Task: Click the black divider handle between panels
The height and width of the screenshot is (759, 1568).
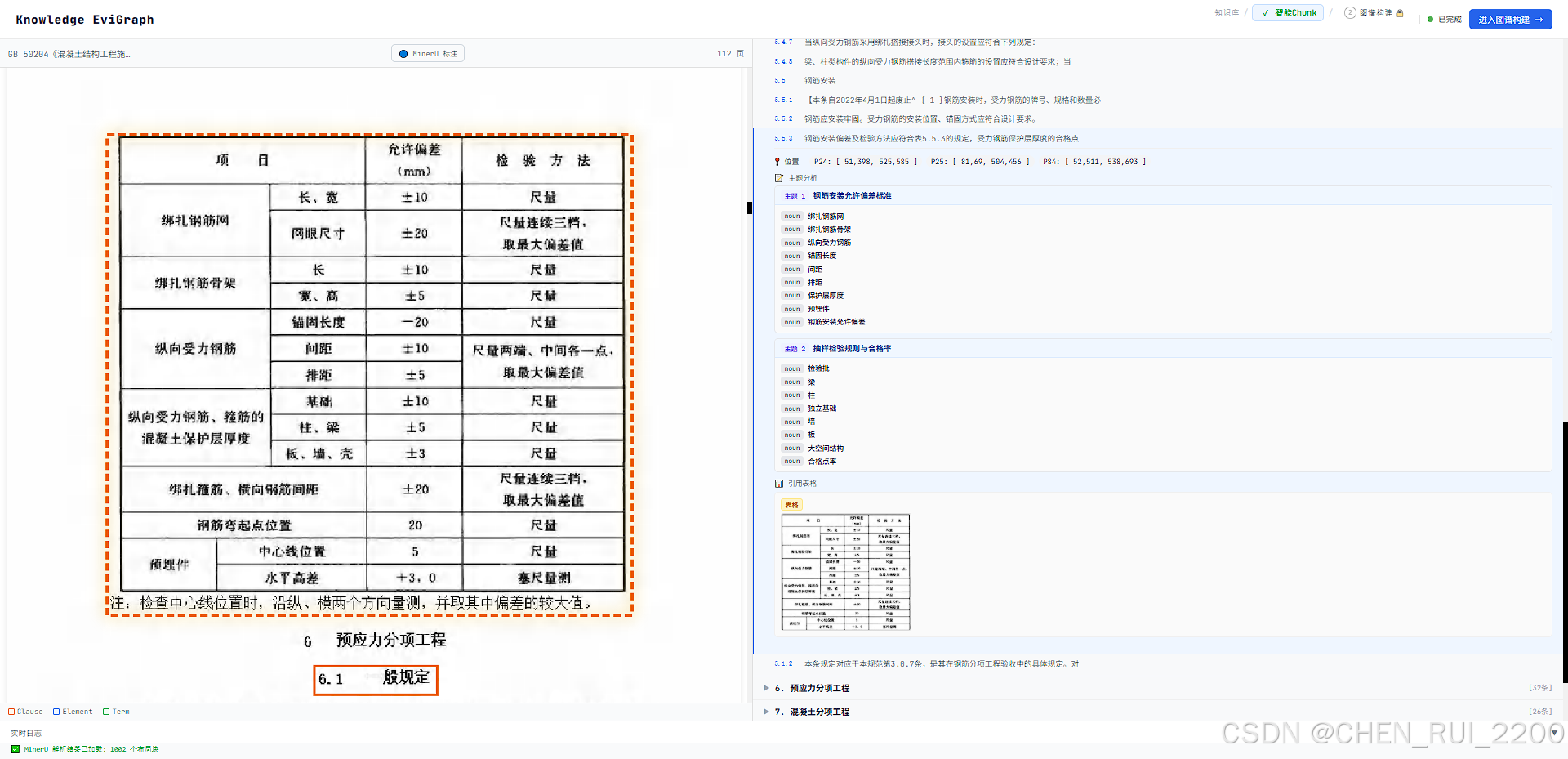Action: point(750,208)
